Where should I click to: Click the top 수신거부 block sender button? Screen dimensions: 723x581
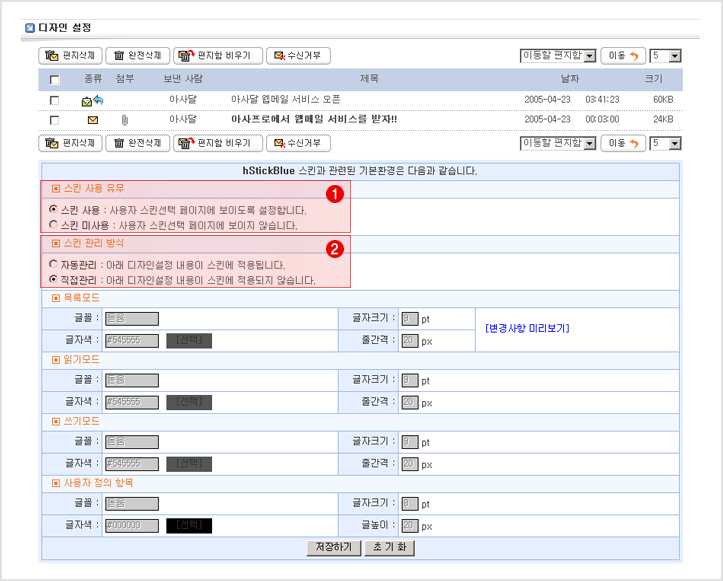(x=298, y=56)
